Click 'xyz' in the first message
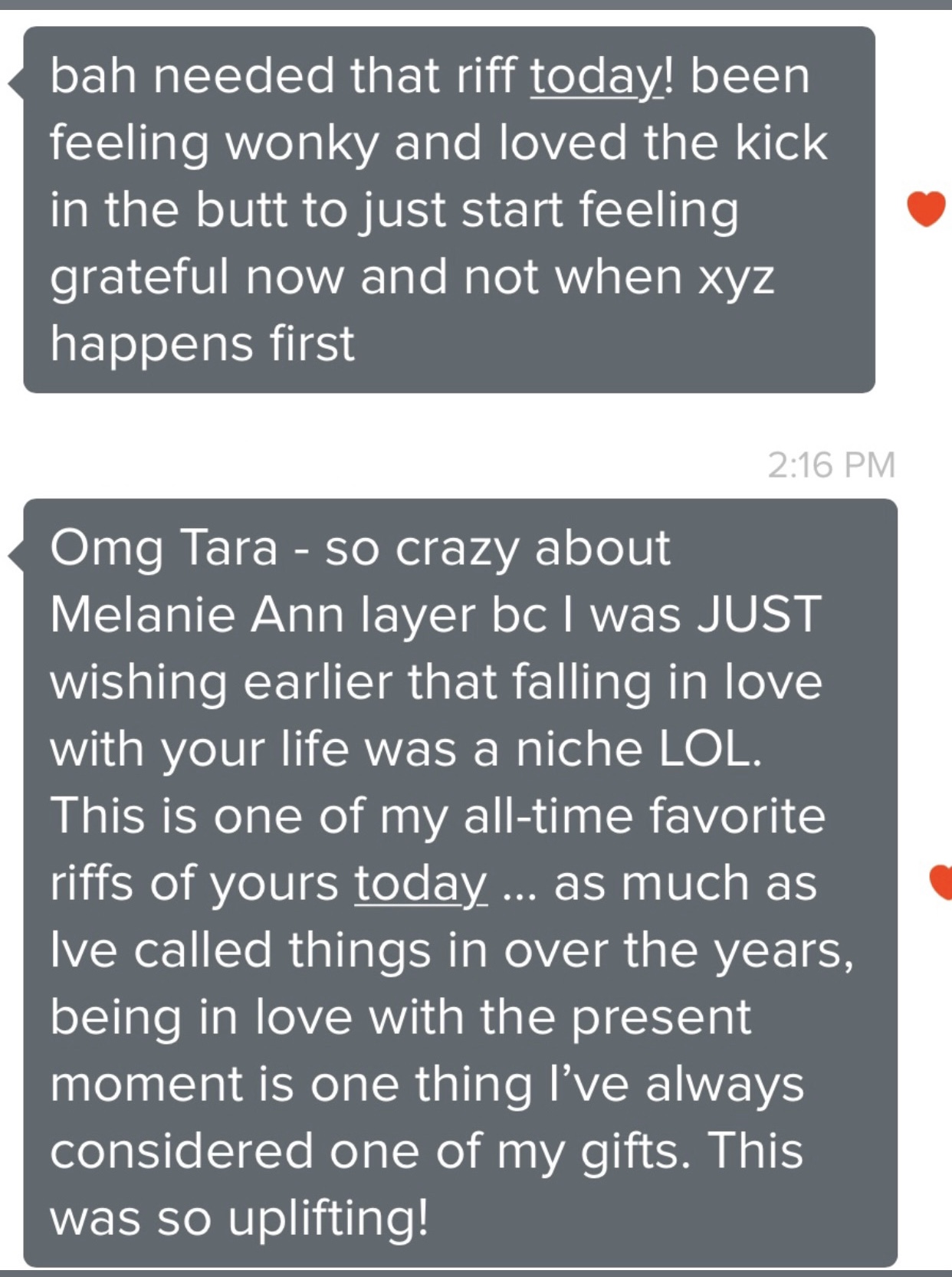This screenshot has width=952, height=1277. 735,277
